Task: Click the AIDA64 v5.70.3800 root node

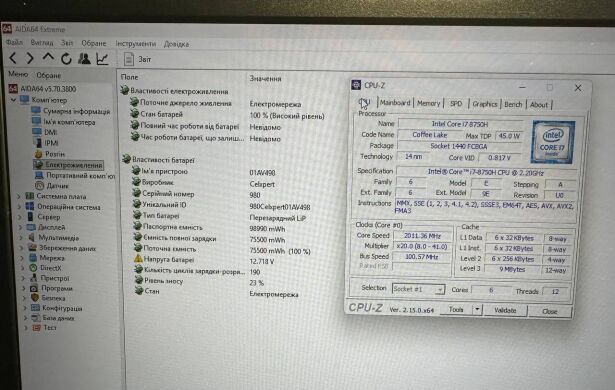Action: pos(48,89)
